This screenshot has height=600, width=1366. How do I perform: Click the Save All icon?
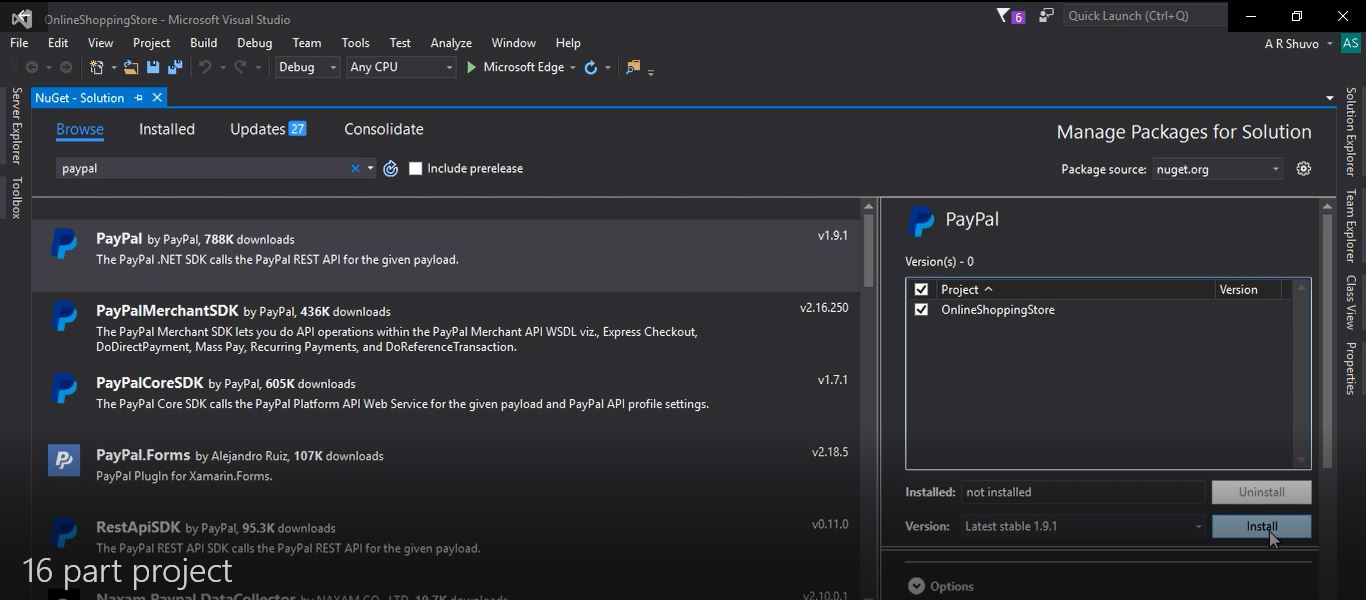(175, 67)
